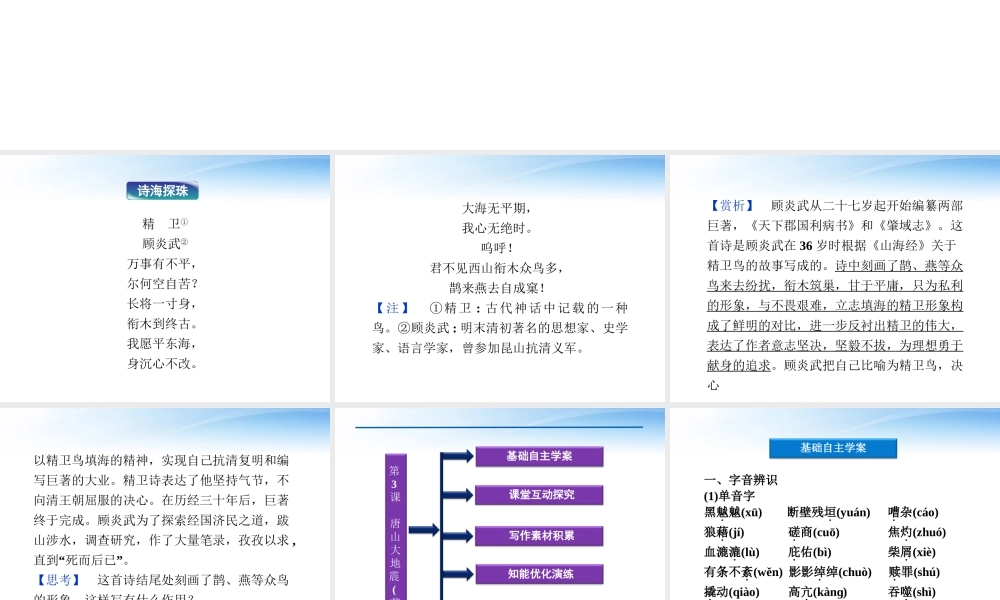Click the entry 黑魆魆(xū)
Viewport: 1000px width, 600px height.
pyautogui.click(x=733, y=513)
